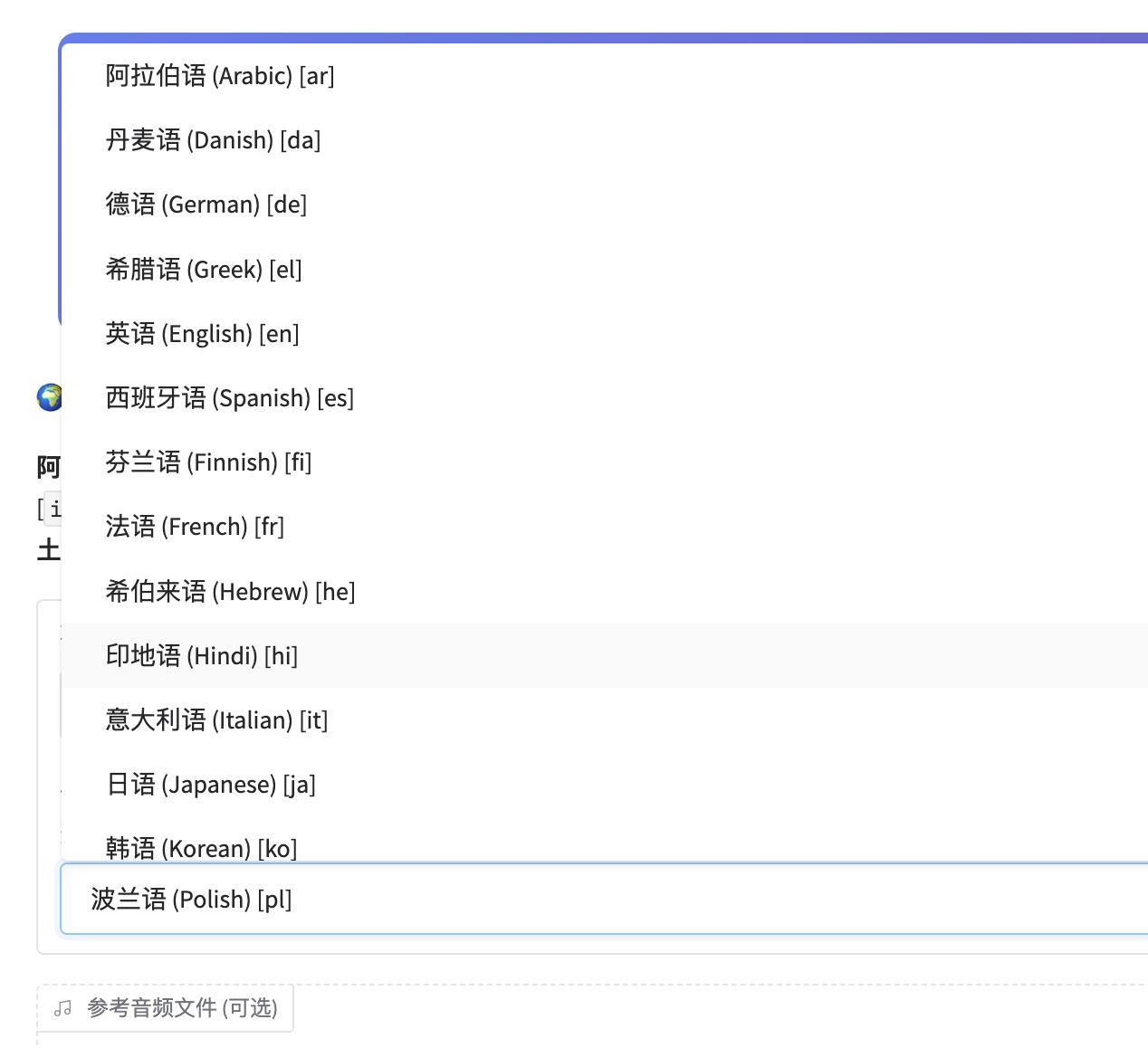The image size is (1148, 1048).
Task: Open the Polish [pl] language combo box
Action: pyautogui.click(x=598, y=900)
